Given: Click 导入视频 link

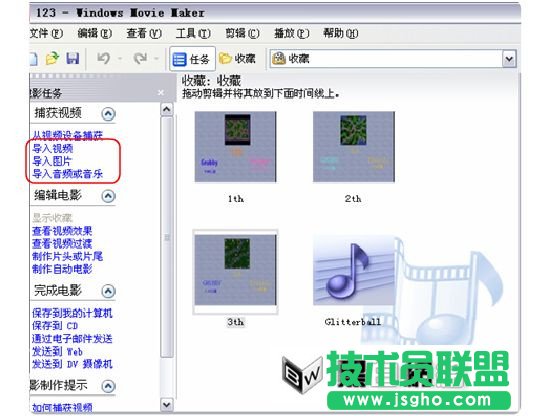Looking at the screenshot, I should point(53,148).
